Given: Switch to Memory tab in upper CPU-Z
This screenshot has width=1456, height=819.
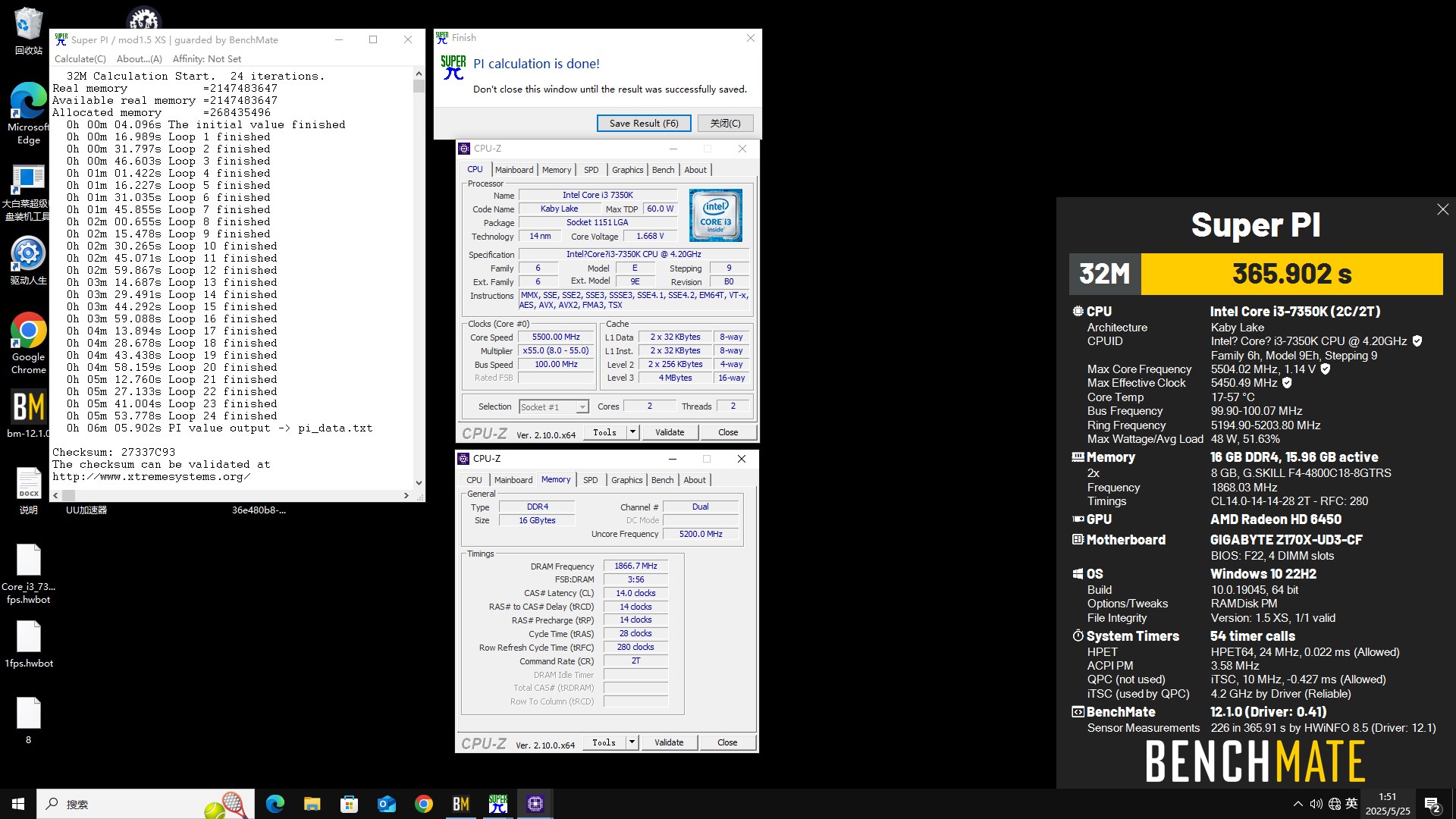Looking at the screenshot, I should (x=557, y=170).
